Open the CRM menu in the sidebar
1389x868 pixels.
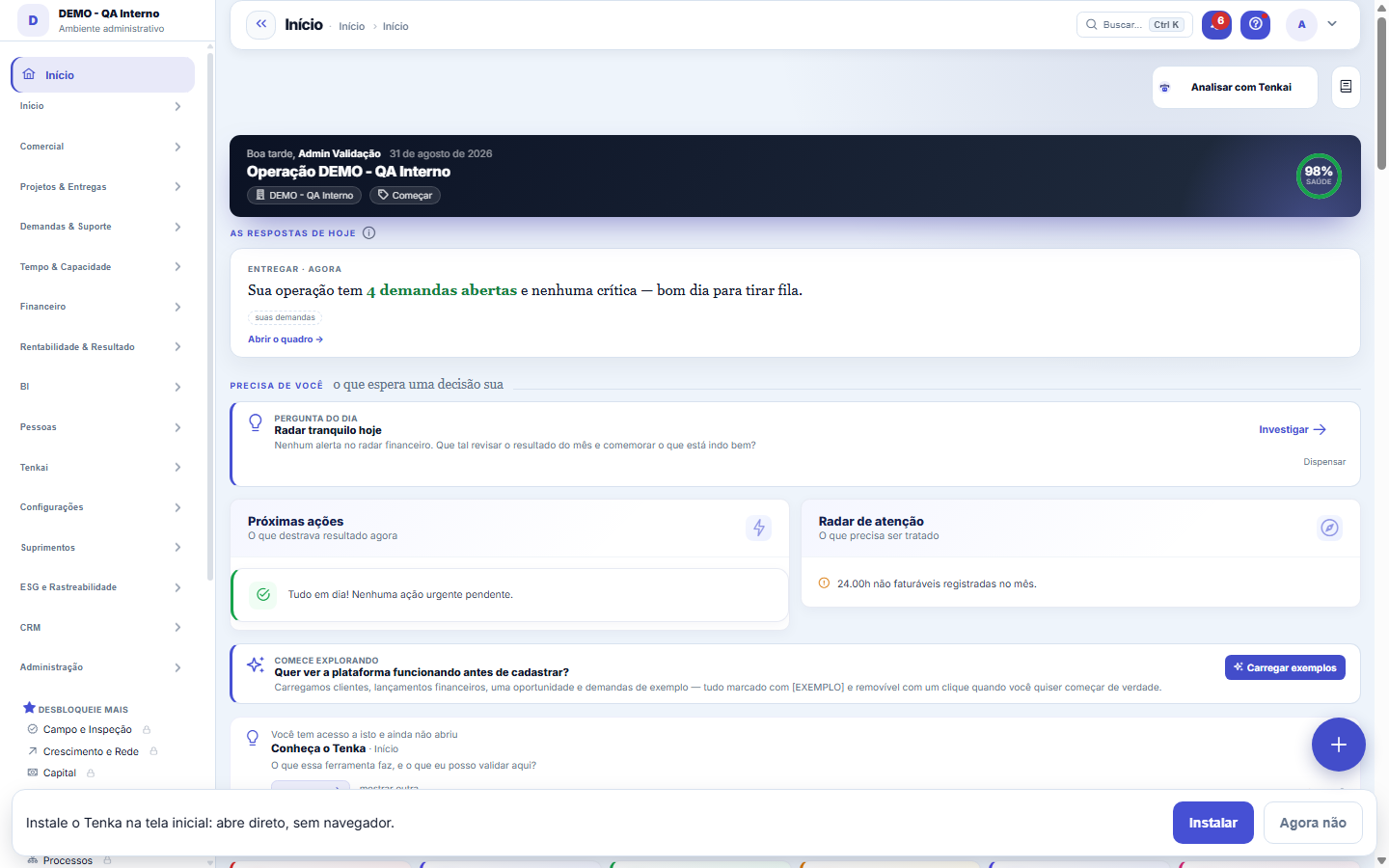[100, 628]
